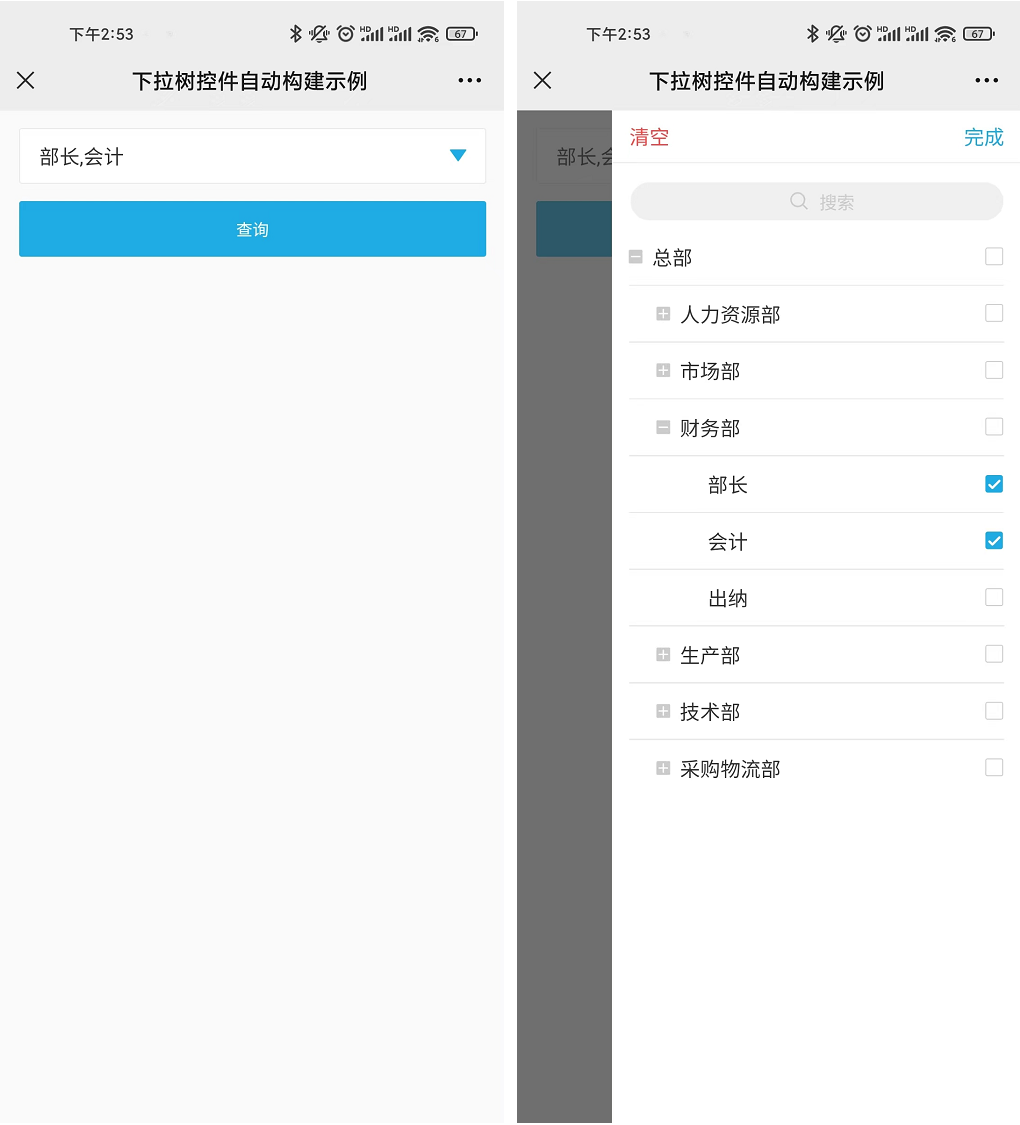Expand the 生产部 node
1020x1125 pixels.
click(x=663, y=654)
